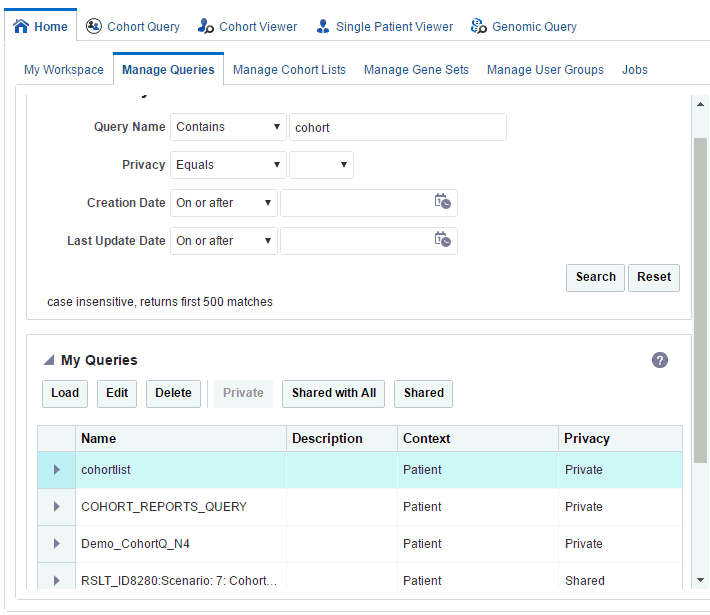Switch to Manage User Groups tab
The height and width of the screenshot is (615, 710).
(545, 70)
